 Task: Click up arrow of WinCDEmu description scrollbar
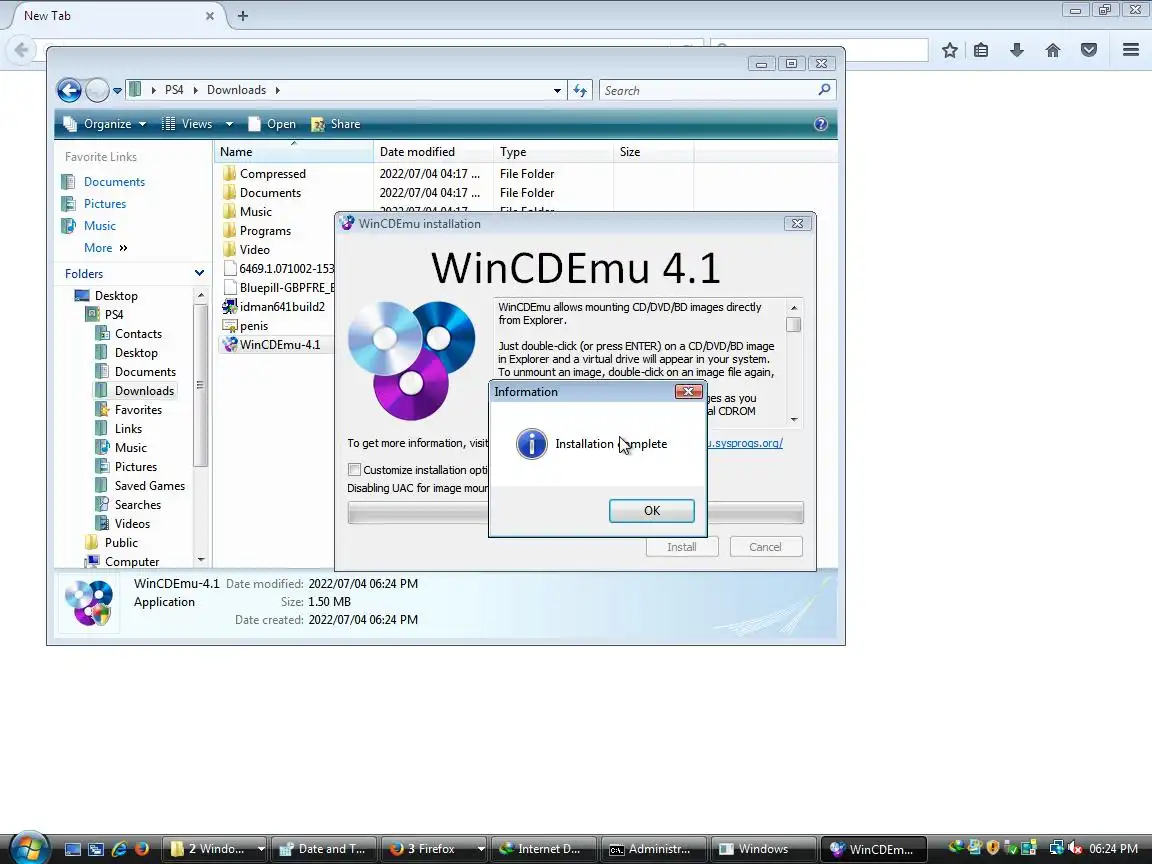coord(793,307)
